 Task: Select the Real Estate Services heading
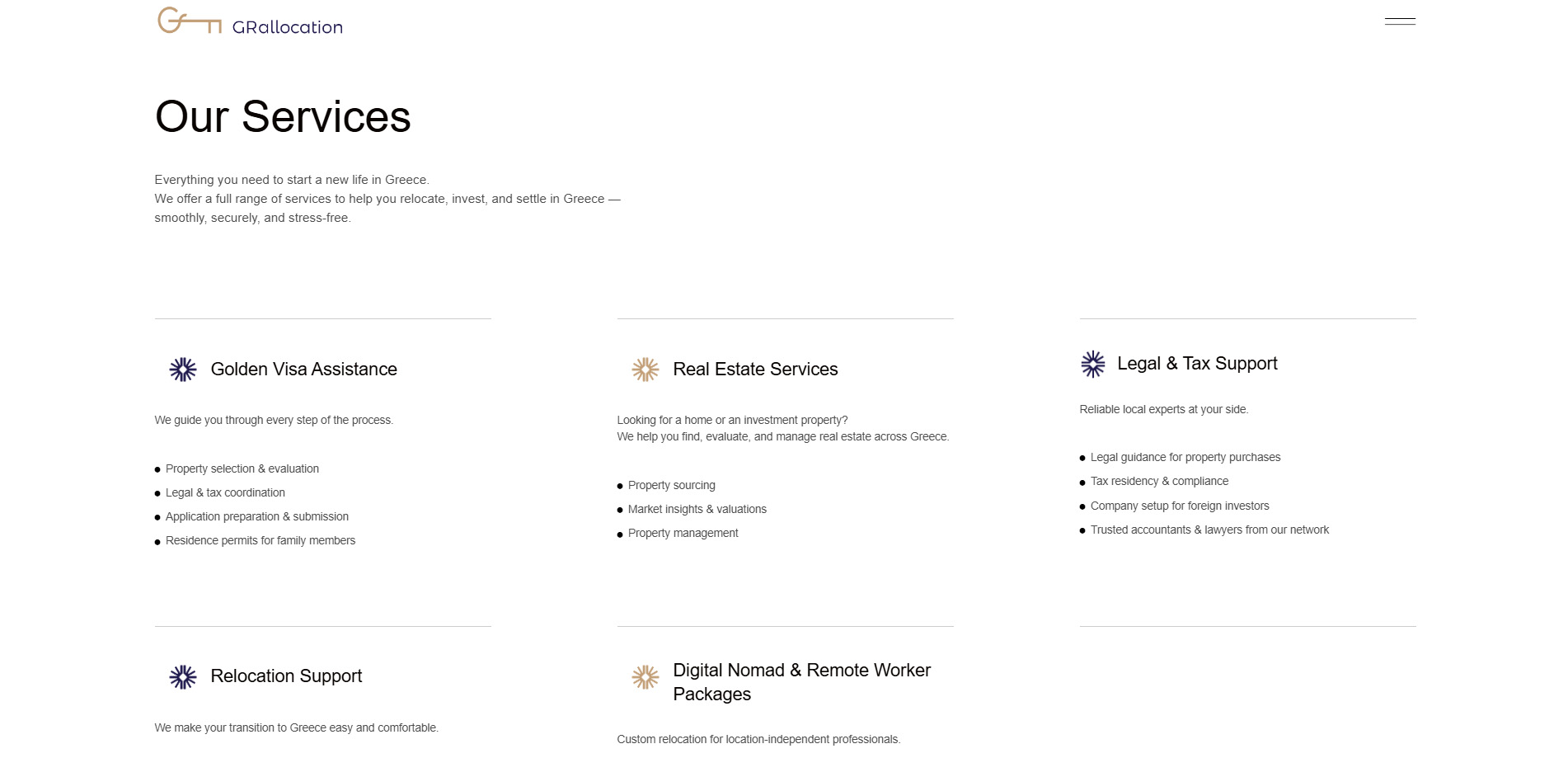(755, 370)
